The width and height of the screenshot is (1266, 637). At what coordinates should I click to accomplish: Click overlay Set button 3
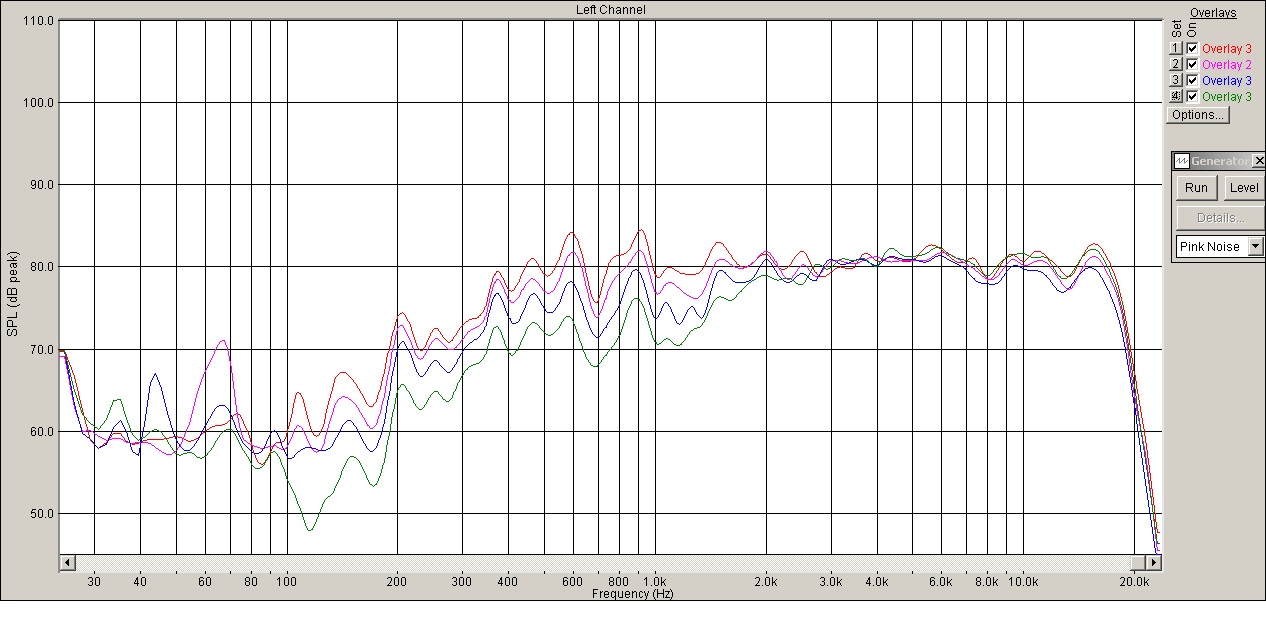(x=1176, y=80)
